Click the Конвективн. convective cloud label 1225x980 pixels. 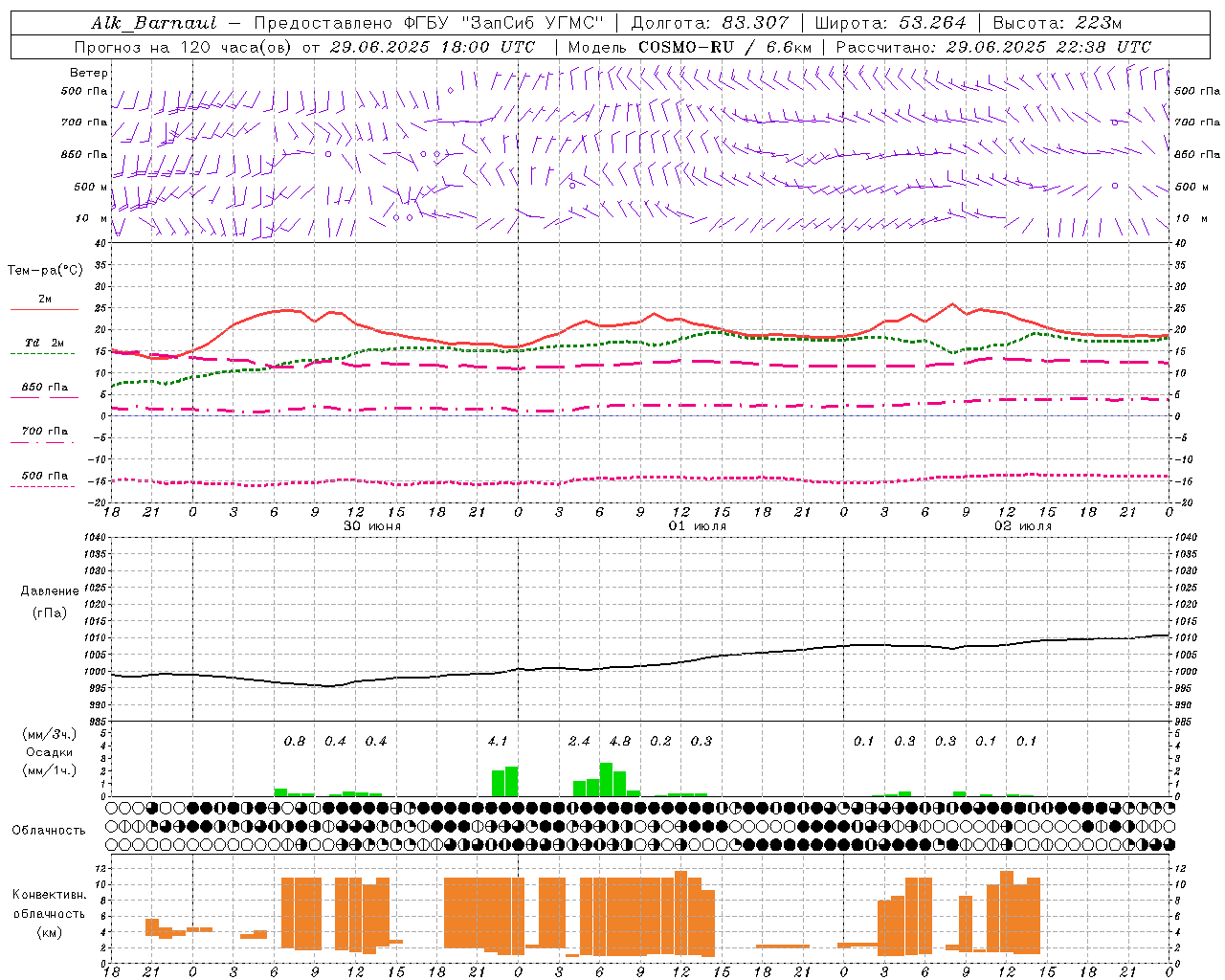49,895
